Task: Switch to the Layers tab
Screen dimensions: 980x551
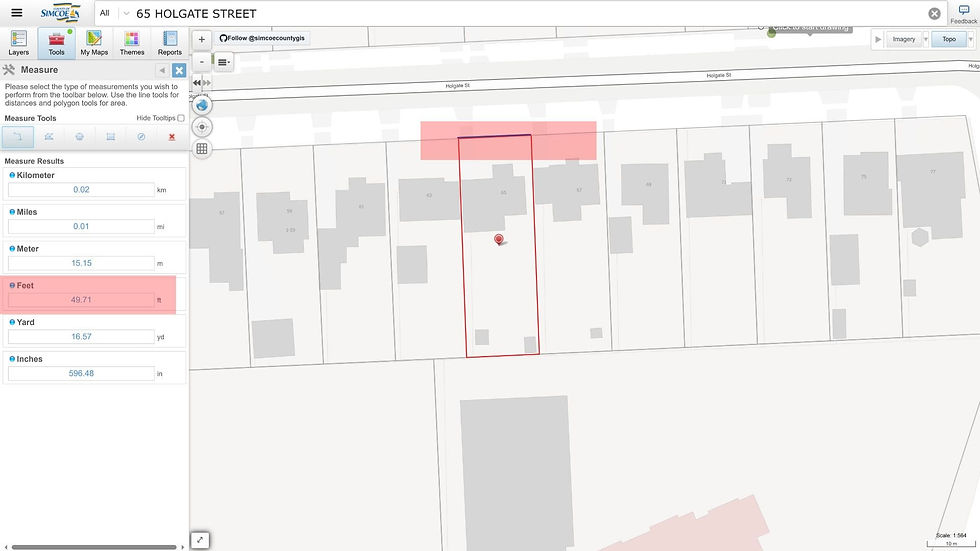Action: pyautogui.click(x=19, y=43)
